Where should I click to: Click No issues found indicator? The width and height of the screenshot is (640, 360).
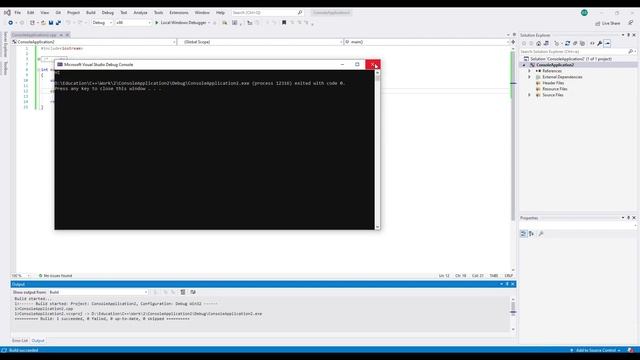(x=56, y=276)
